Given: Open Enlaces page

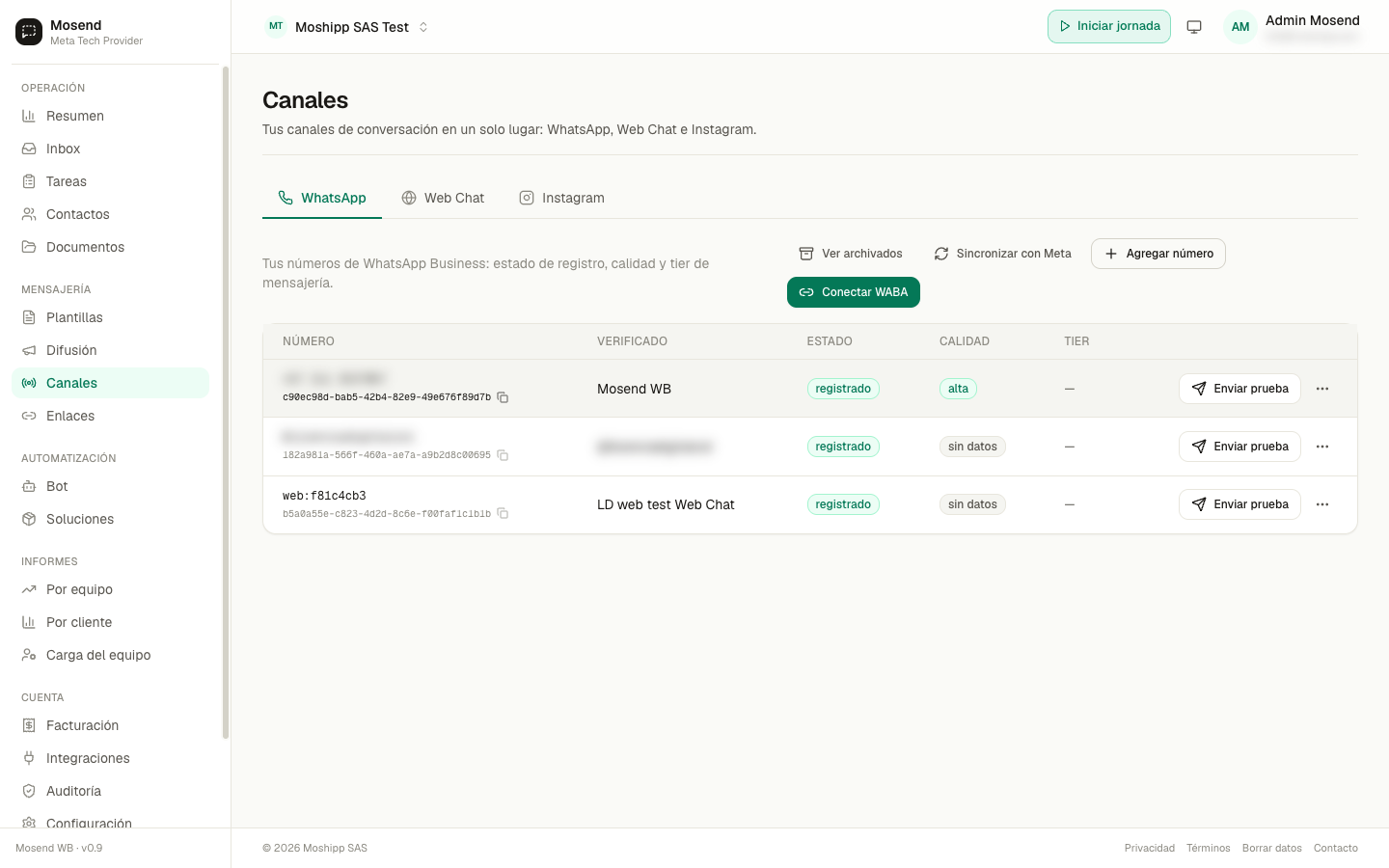Looking at the screenshot, I should [x=110, y=416].
